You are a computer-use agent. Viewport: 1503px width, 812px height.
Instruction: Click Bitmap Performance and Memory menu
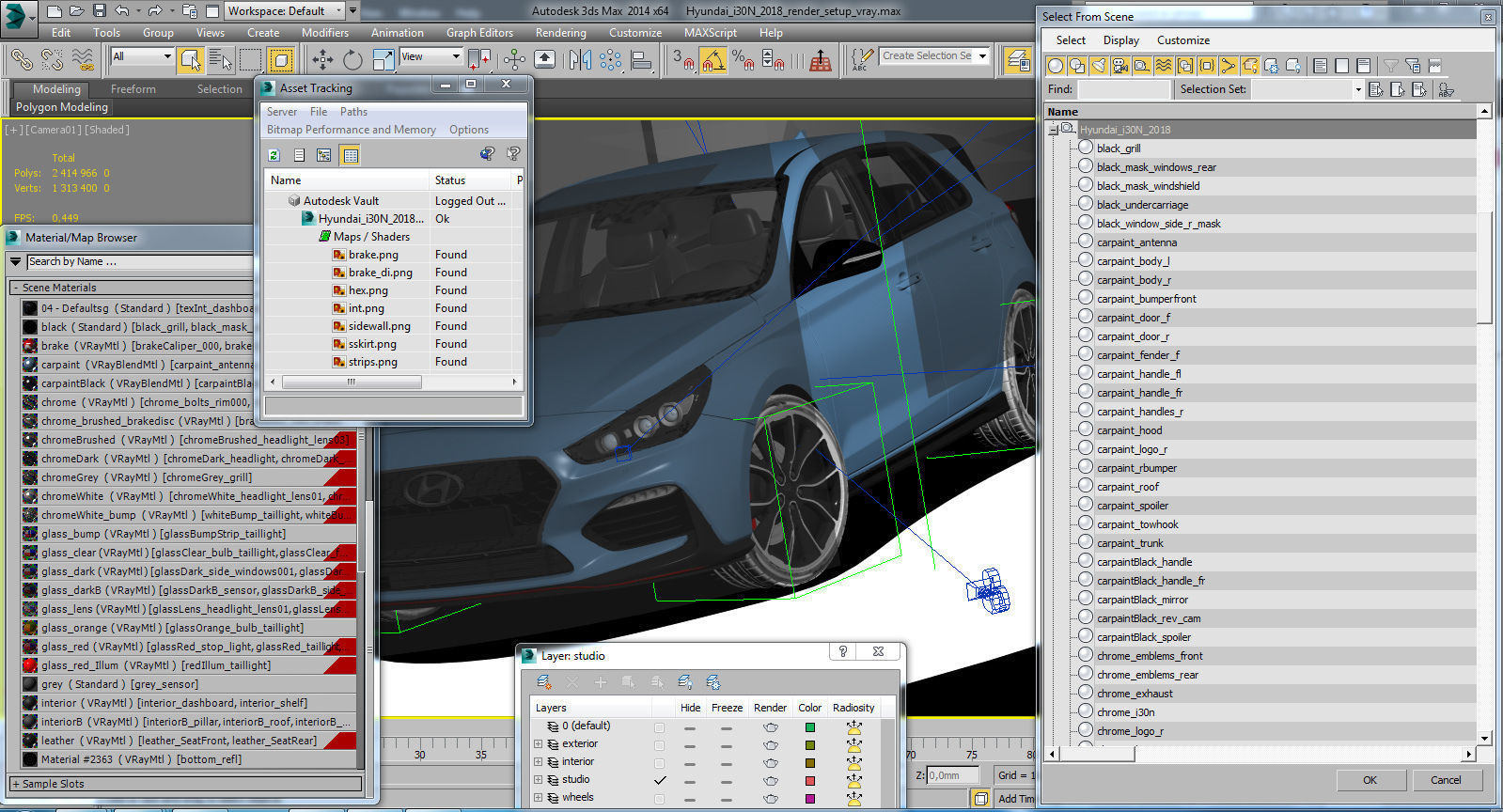coord(351,130)
